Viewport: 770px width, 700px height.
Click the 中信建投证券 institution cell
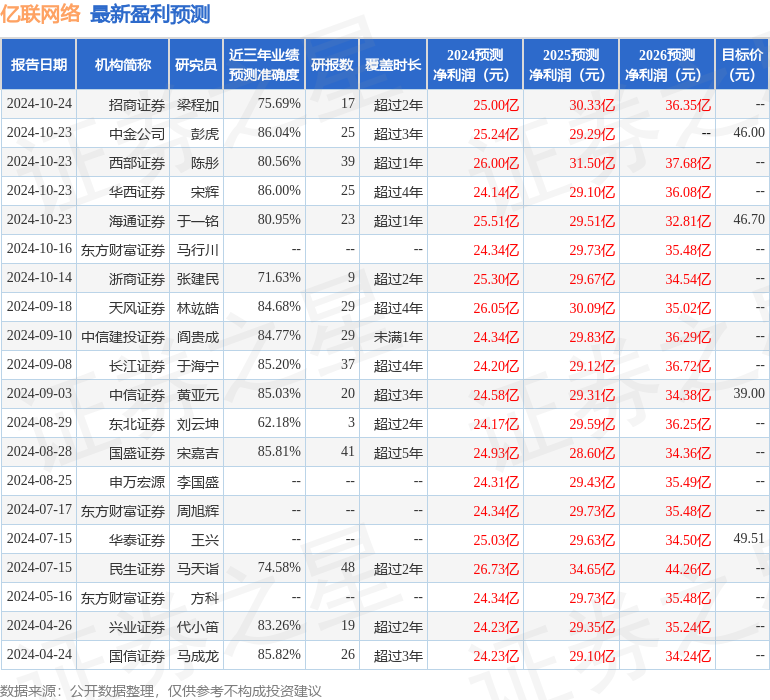123,337
